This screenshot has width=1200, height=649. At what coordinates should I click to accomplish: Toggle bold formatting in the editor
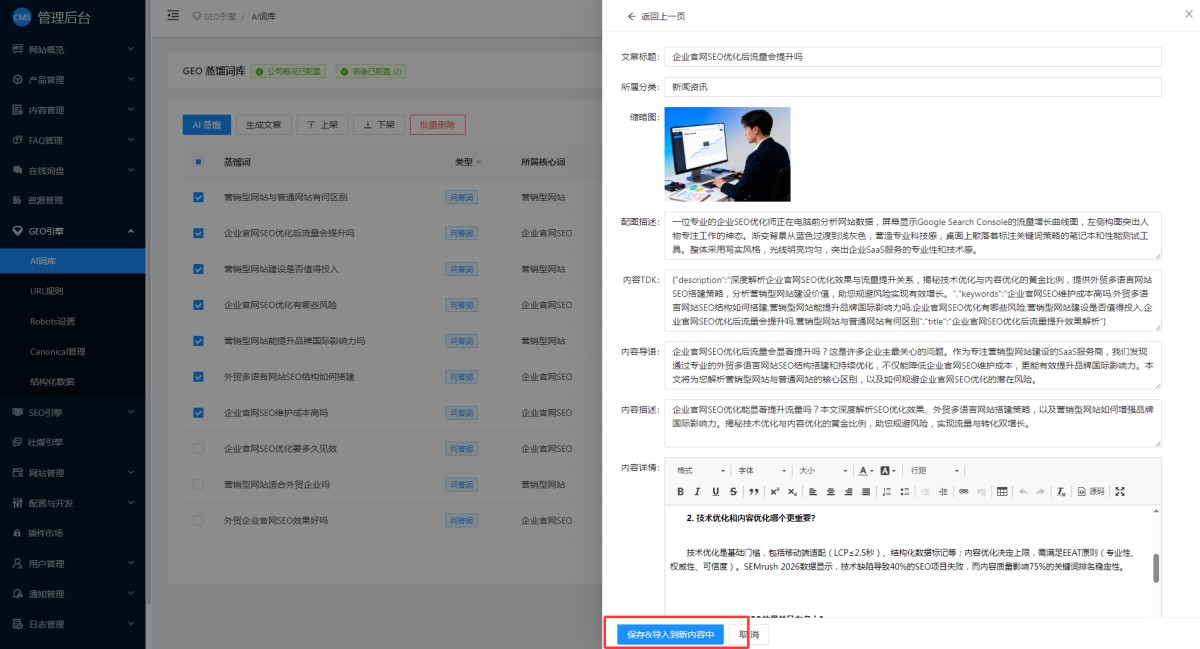coord(681,492)
